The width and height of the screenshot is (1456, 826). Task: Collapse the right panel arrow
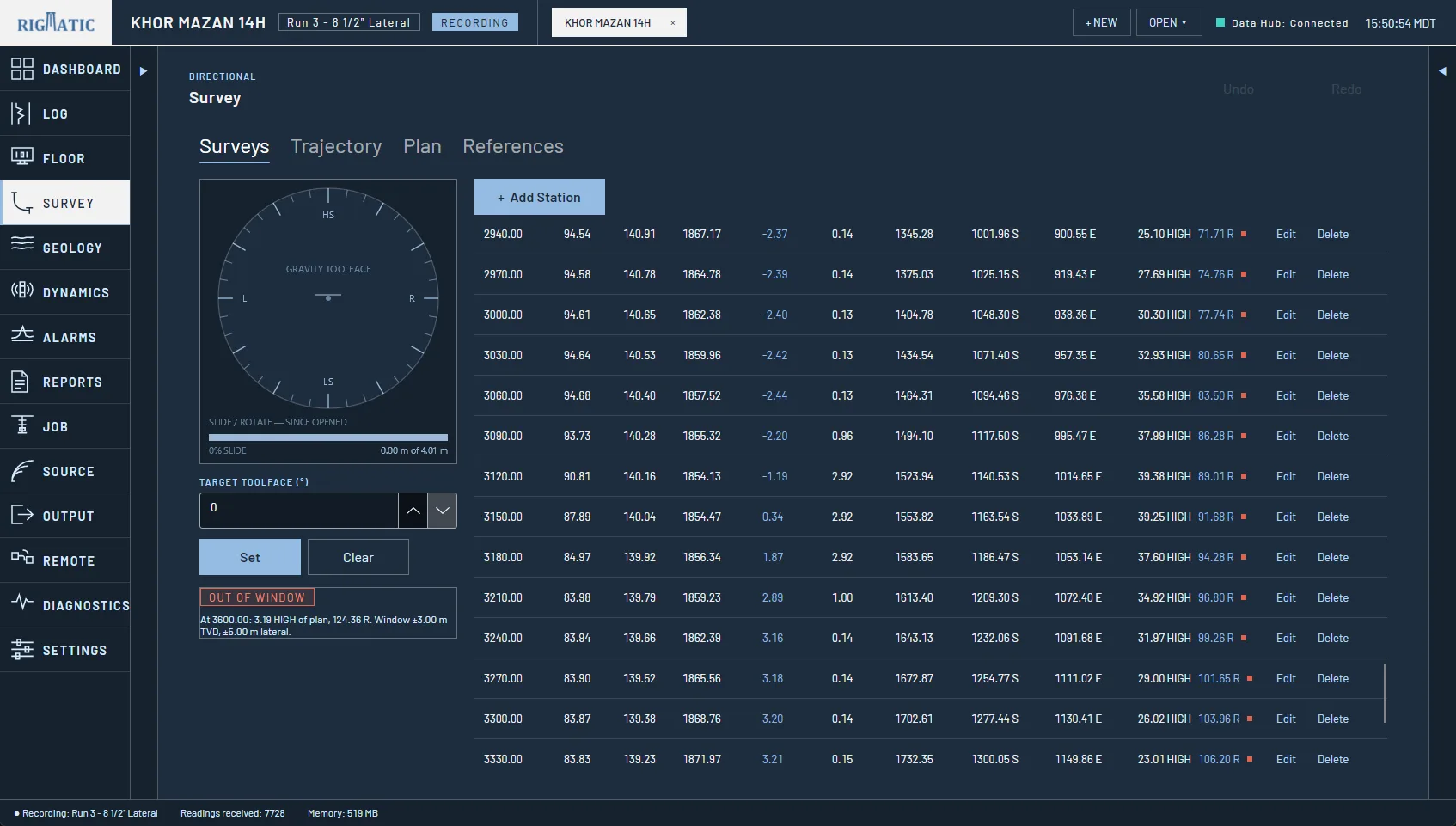coord(1442,70)
